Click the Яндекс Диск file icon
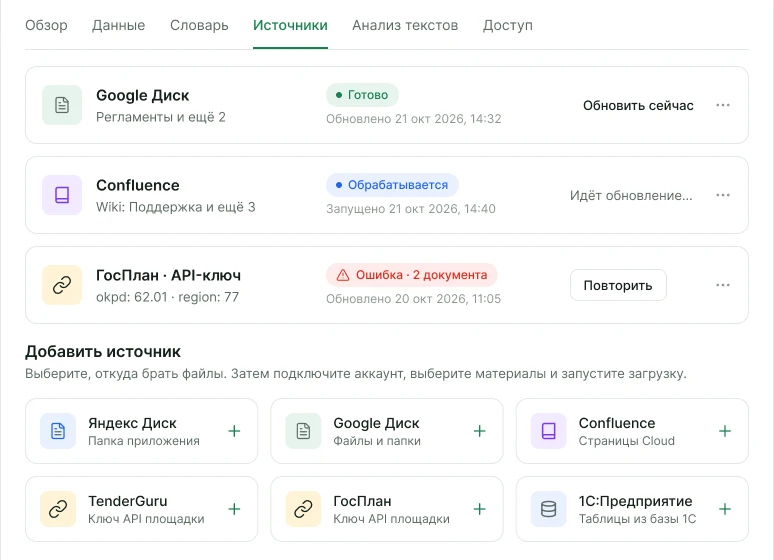Viewport: 774px width, 560px height. tap(58, 431)
